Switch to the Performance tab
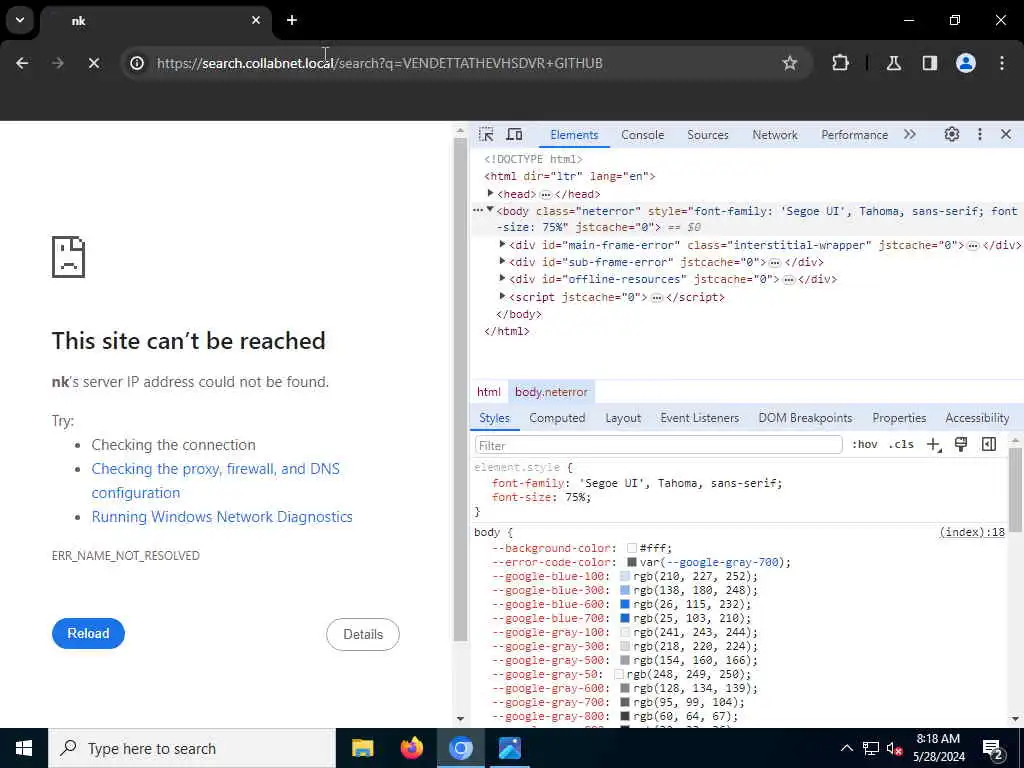Image resolution: width=1024 pixels, height=768 pixels. click(x=855, y=135)
